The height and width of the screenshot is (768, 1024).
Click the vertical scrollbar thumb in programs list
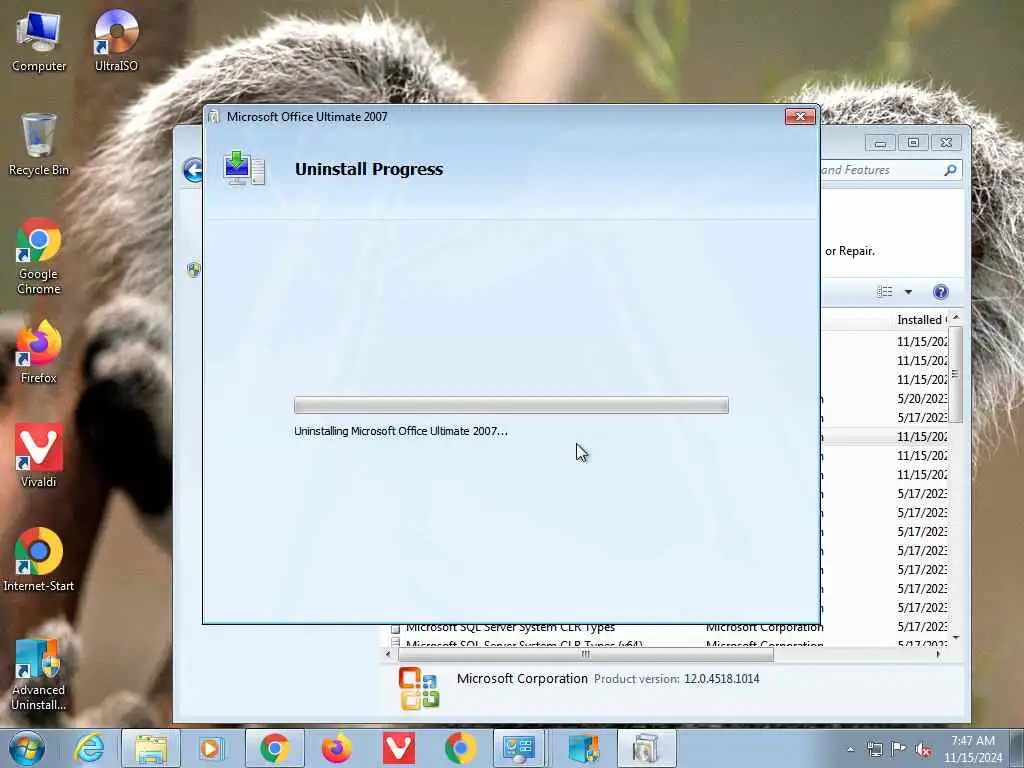[x=955, y=374]
